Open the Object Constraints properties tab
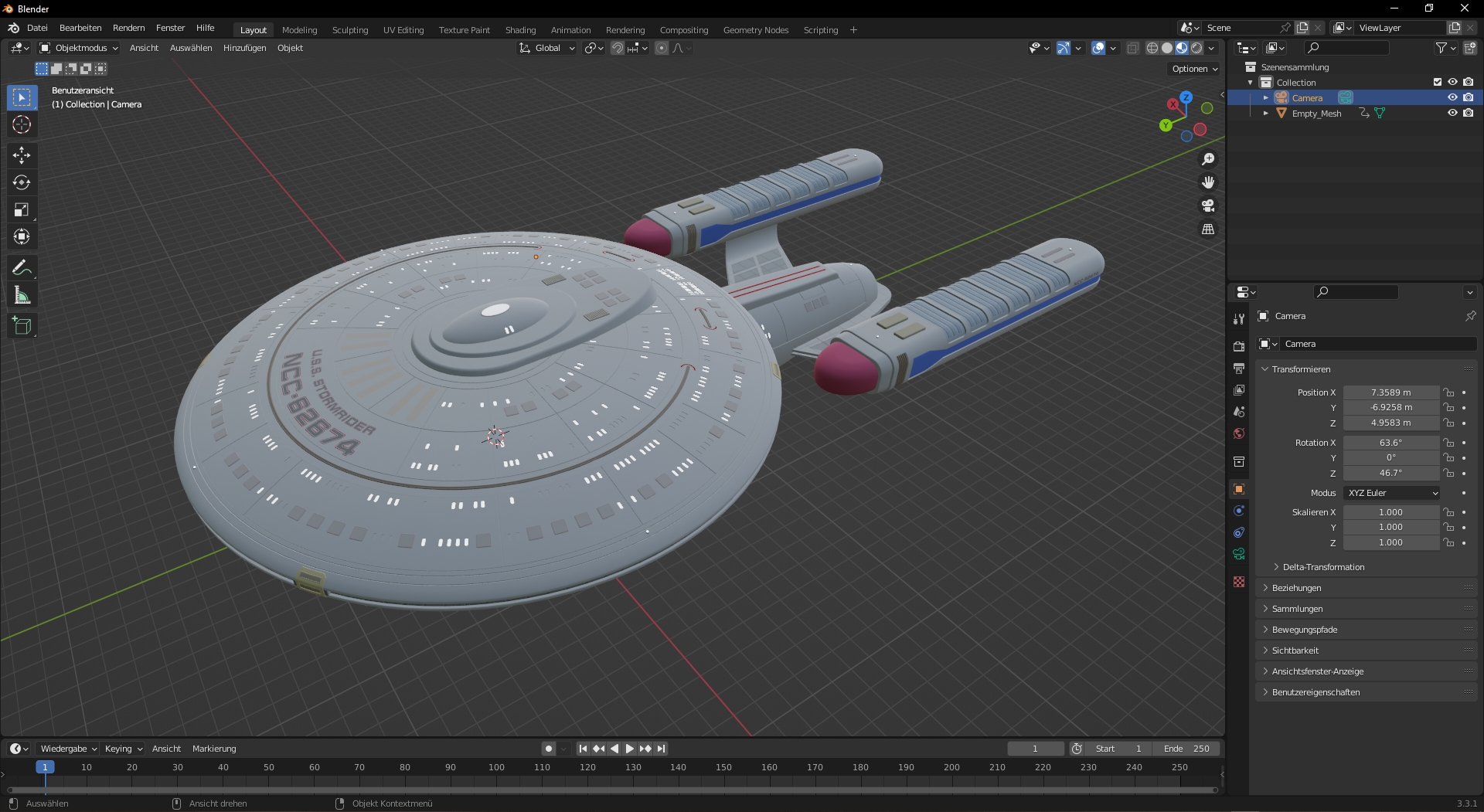This screenshot has width=1484, height=812. [x=1239, y=532]
